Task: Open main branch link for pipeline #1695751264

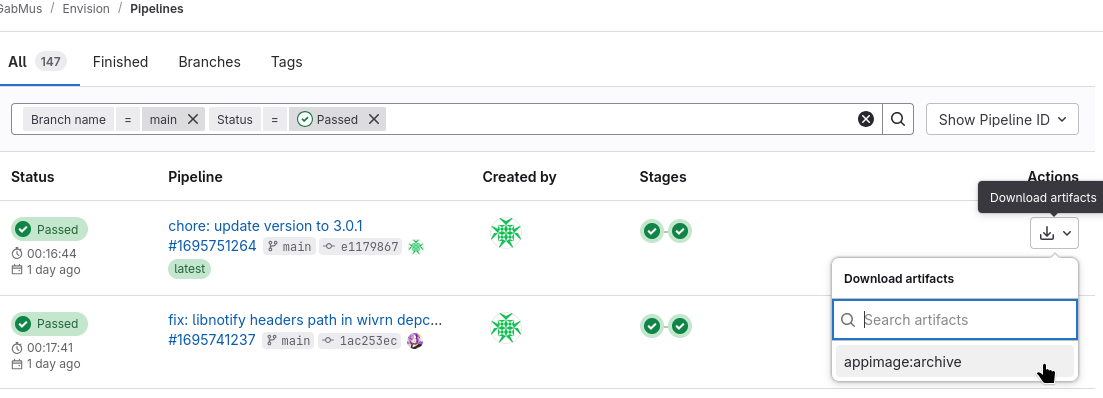Action: 296,247
